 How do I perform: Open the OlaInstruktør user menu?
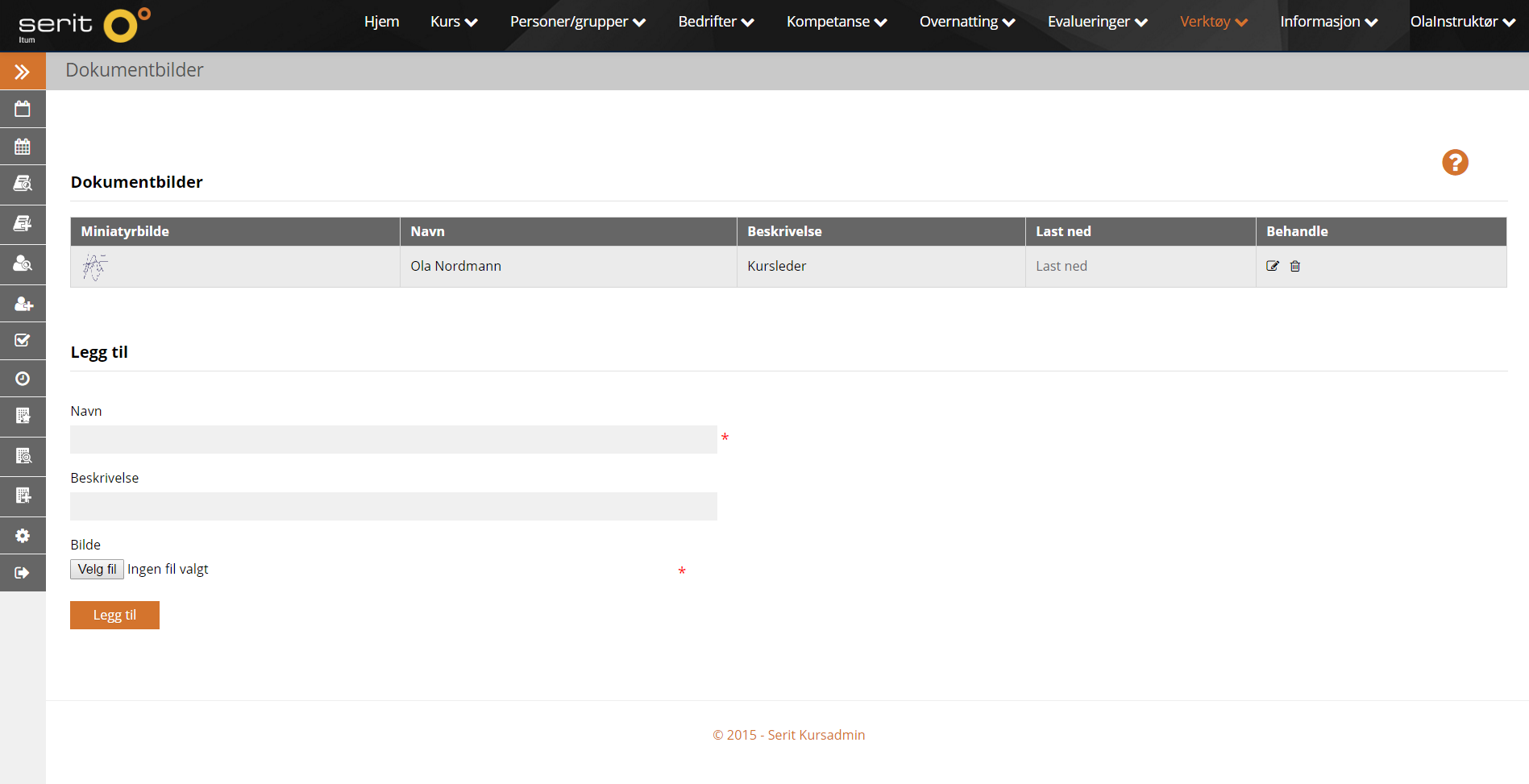coord(1463,22)
